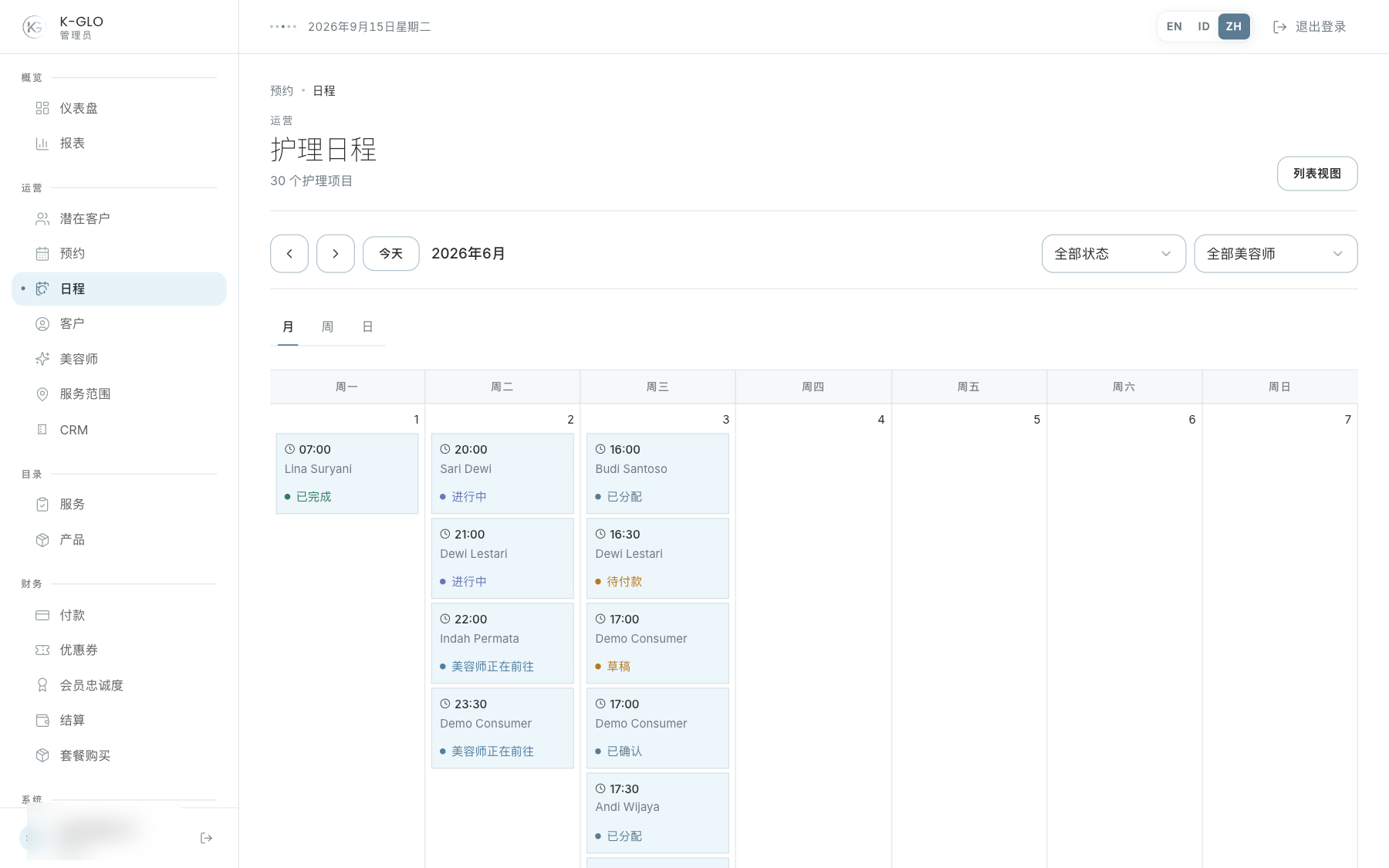Screen dimensions: 1389x868
Task: Click the 草稿 draft status label
Action: [619, 667]
